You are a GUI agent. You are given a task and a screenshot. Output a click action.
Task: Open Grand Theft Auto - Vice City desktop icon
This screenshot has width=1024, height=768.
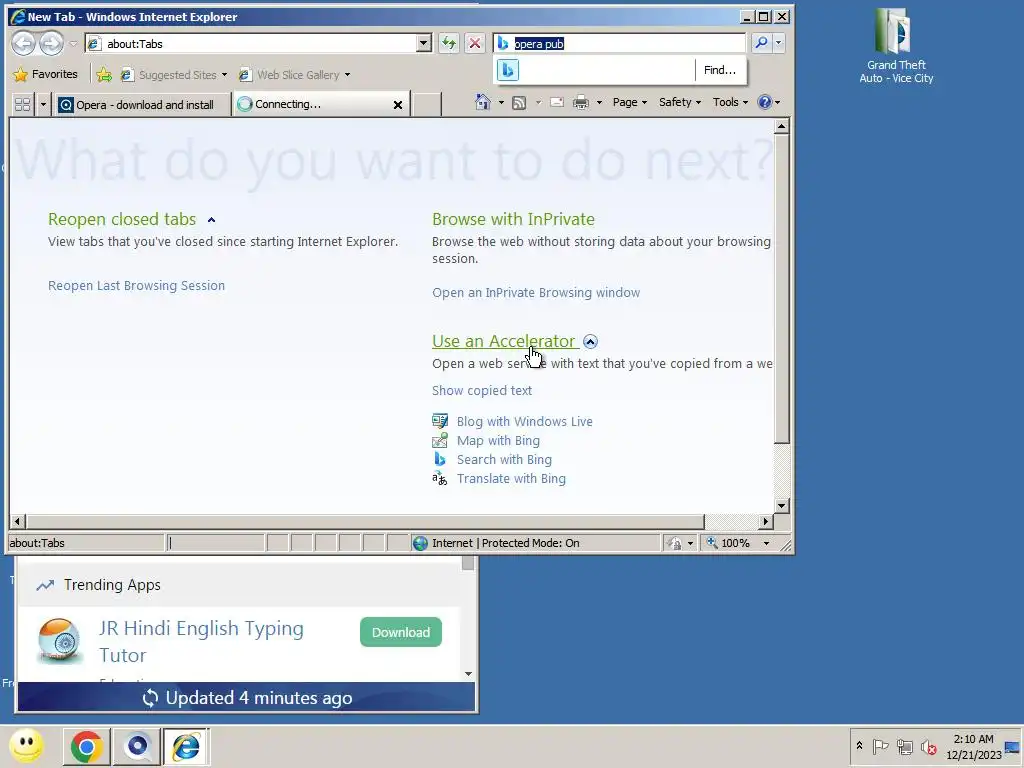pos(895,46)
